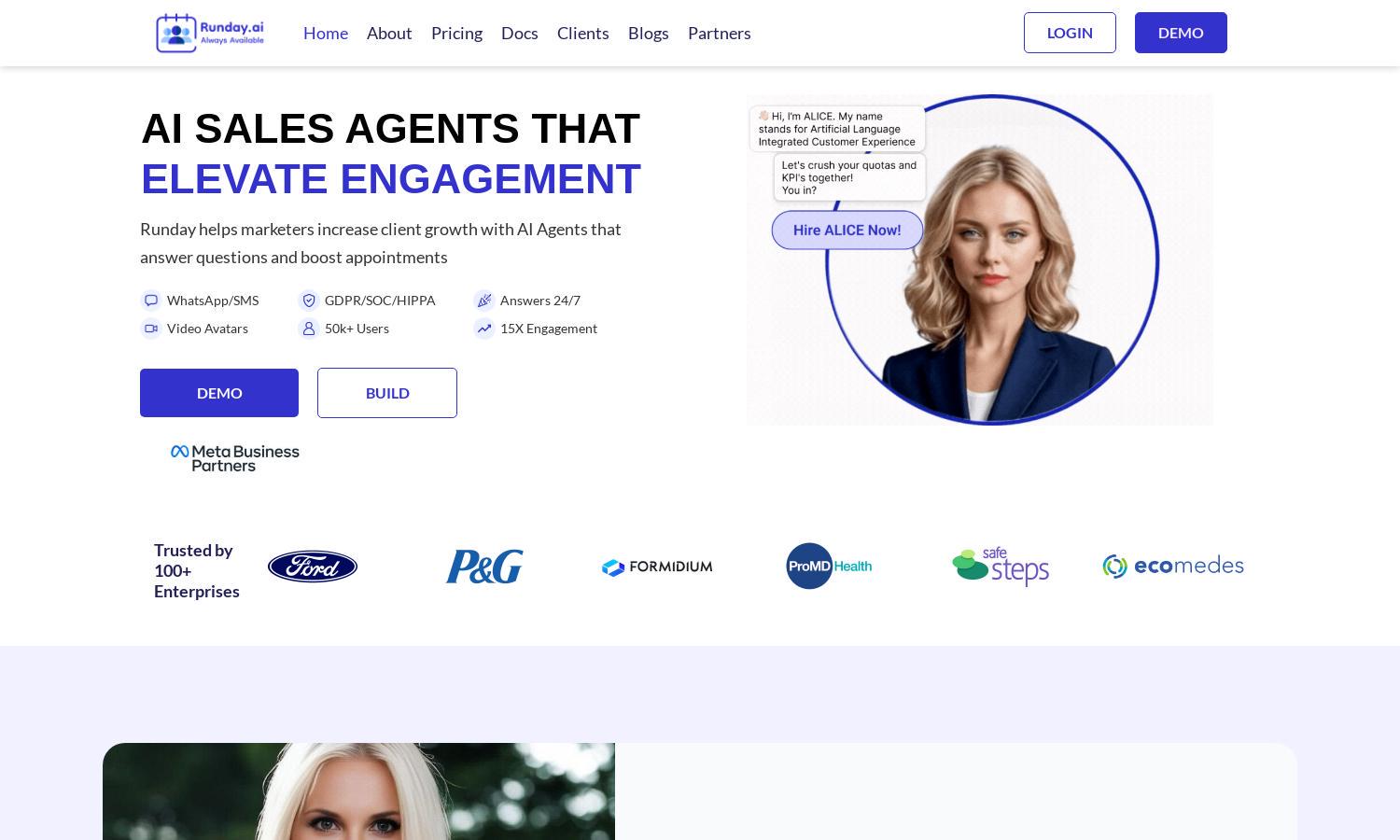This screenshot has height=840, width=1400.
Task: Click the BUILD button
Action: pyautogui.click(x=387, y=393)
